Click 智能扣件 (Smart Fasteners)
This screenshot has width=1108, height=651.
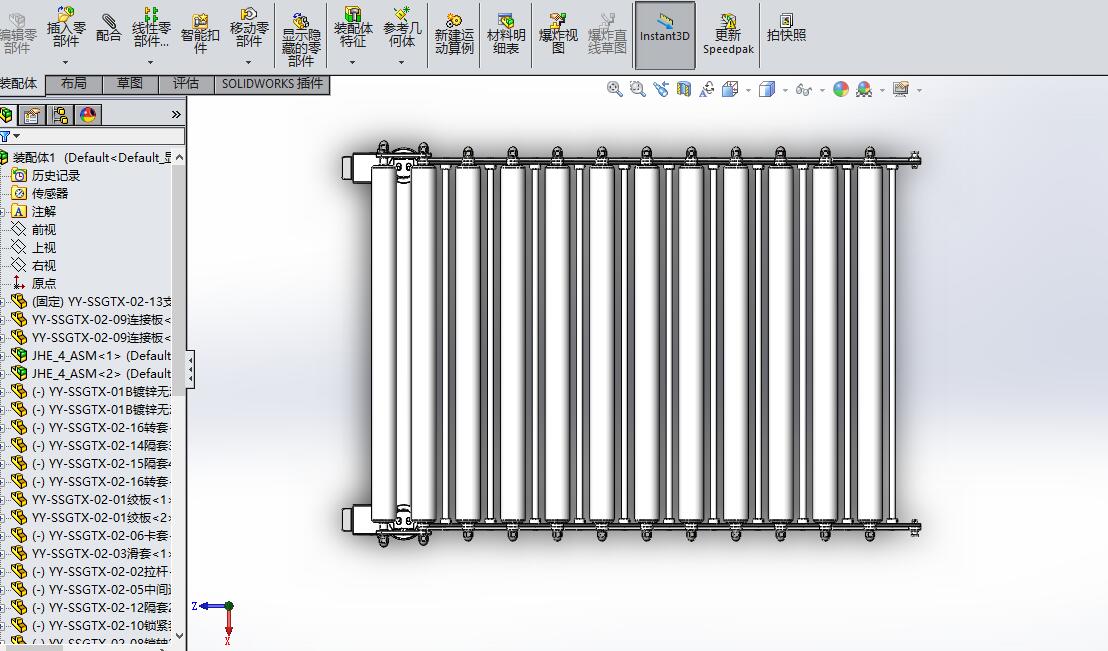200,33
